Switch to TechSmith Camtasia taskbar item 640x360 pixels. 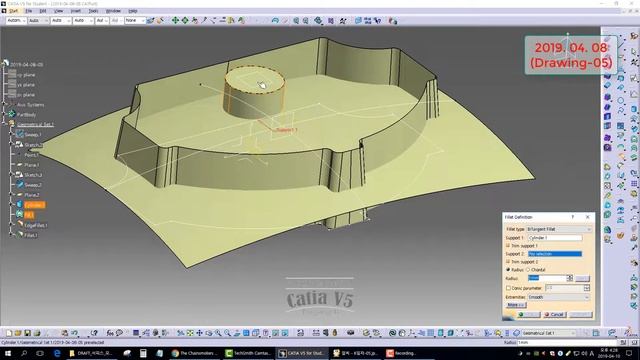click(x=249, y=353)
